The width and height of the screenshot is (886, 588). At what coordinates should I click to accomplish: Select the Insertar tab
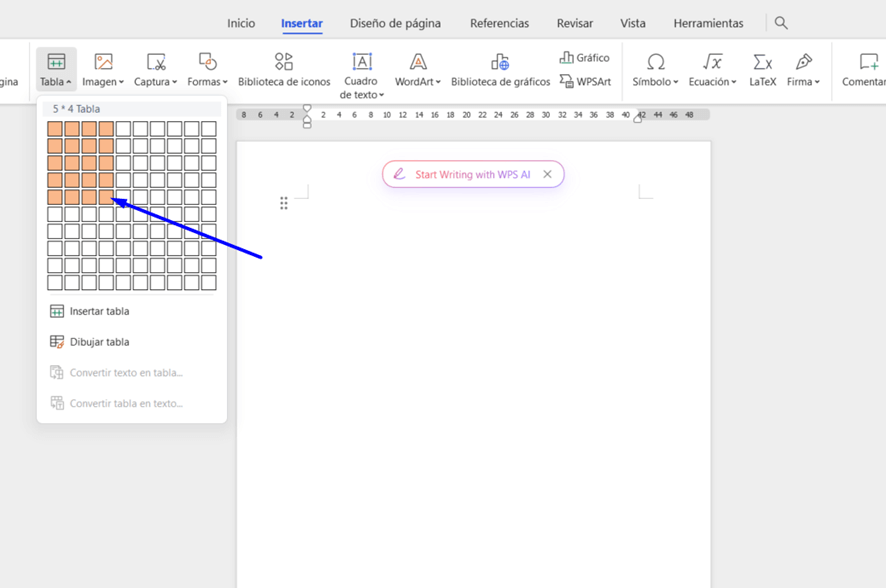click(x=302, y=23)
